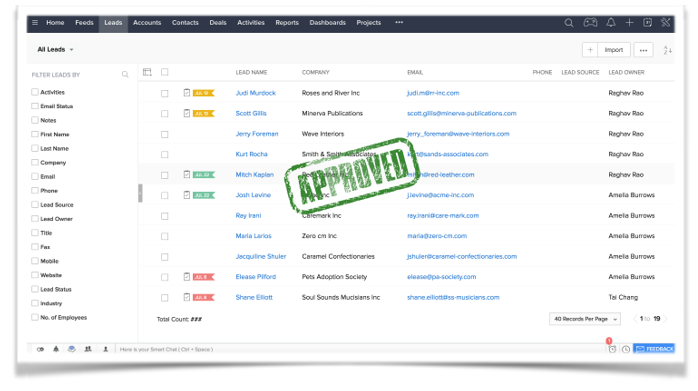
Task: Click the sort A-Z icon
Action: [x=667, y=50]
